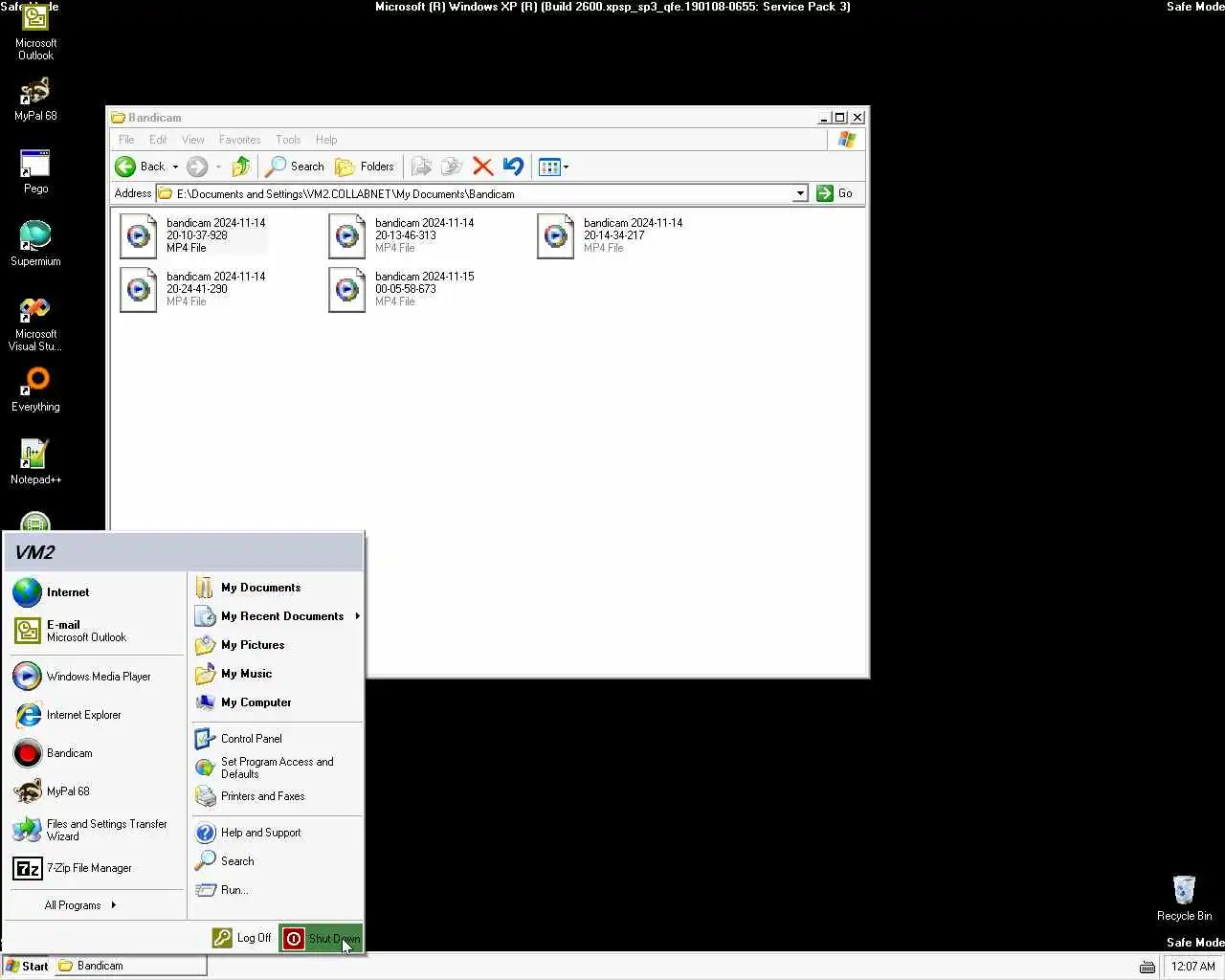Image resolution: width=1225 pixels, height=980 pixels.
Task: Click the Shut Down button
Action: tap(321, 938)
